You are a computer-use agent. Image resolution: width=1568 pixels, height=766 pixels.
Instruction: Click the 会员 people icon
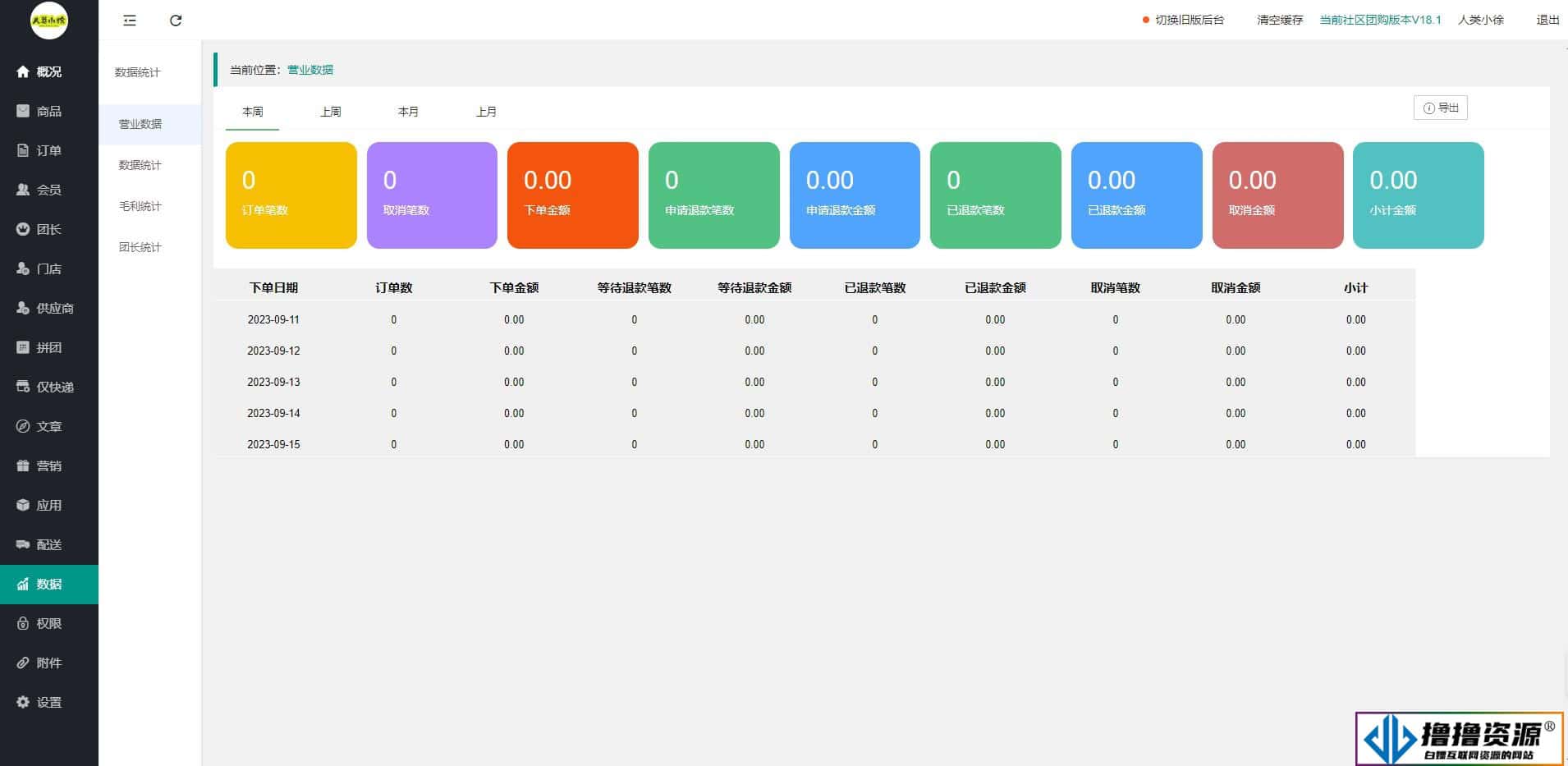point(23,190)
